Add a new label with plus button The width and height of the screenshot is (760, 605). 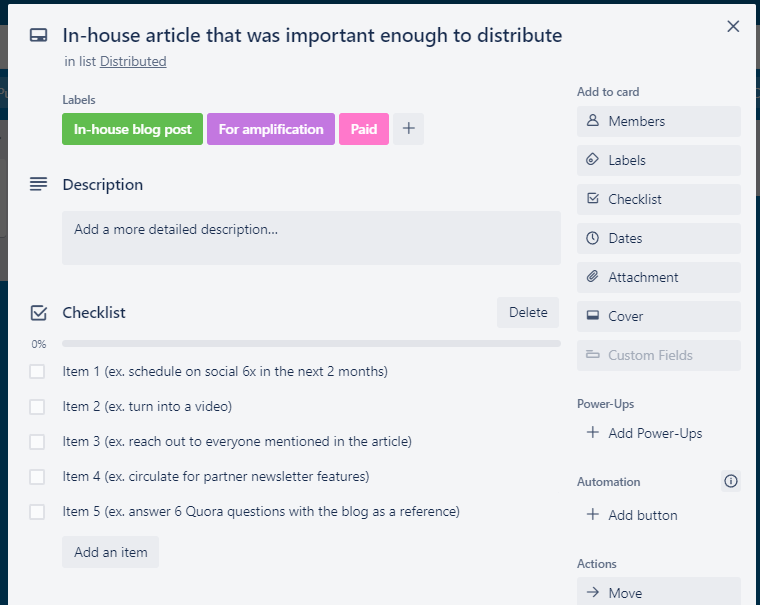[409, 129]
